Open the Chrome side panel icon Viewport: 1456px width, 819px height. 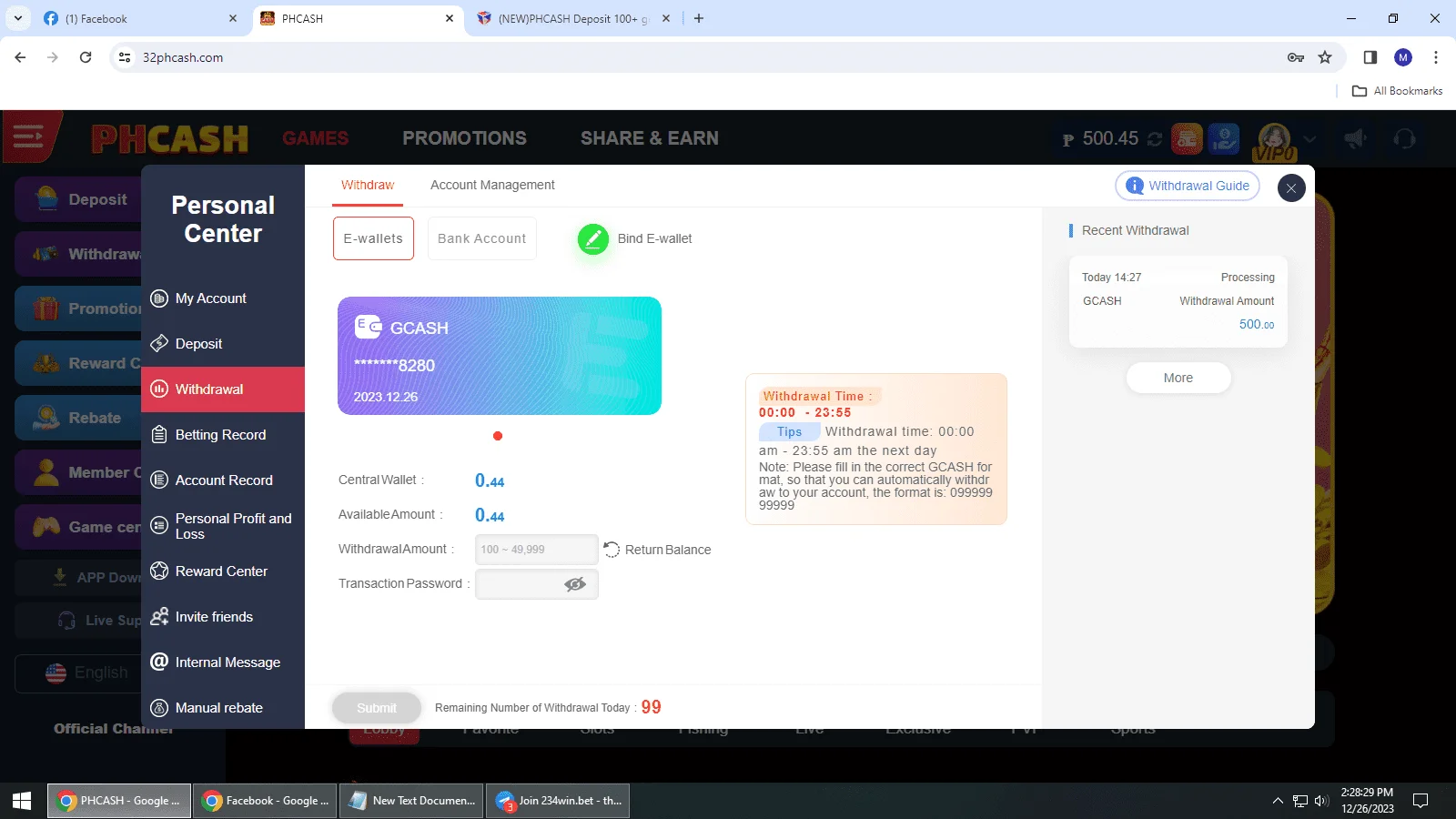click(x=1370, y=57)
